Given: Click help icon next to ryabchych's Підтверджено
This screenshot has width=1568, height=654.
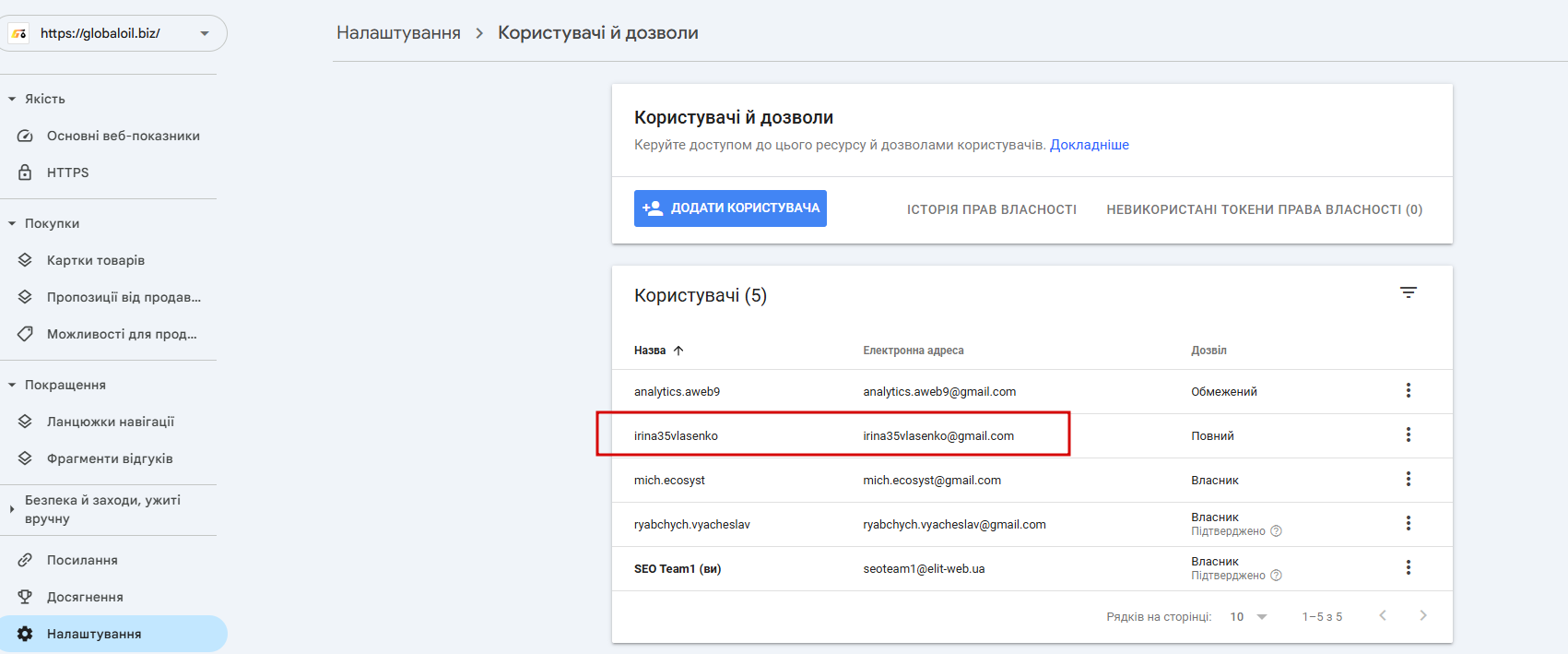Looking at the screenshot, I should (x=1276, y=531).
